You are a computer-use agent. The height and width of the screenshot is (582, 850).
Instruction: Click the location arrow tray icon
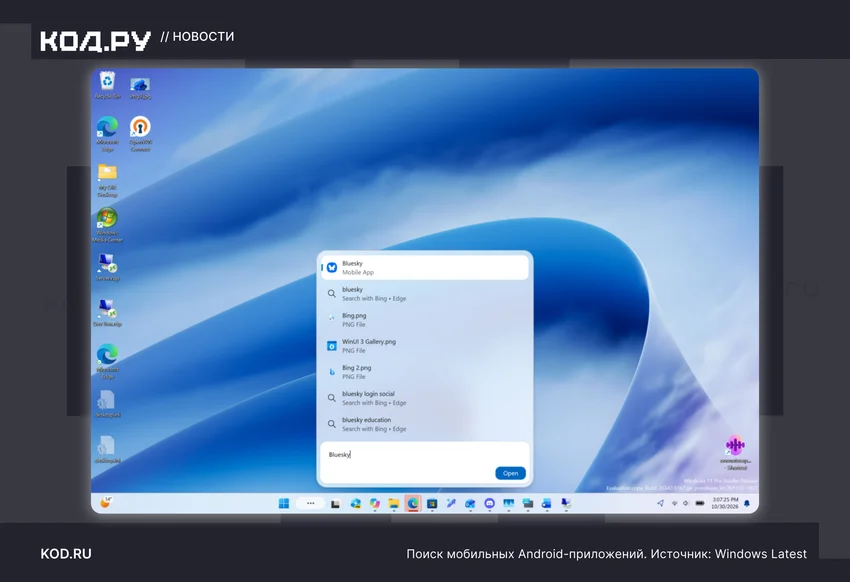click(x=660, y=503)
